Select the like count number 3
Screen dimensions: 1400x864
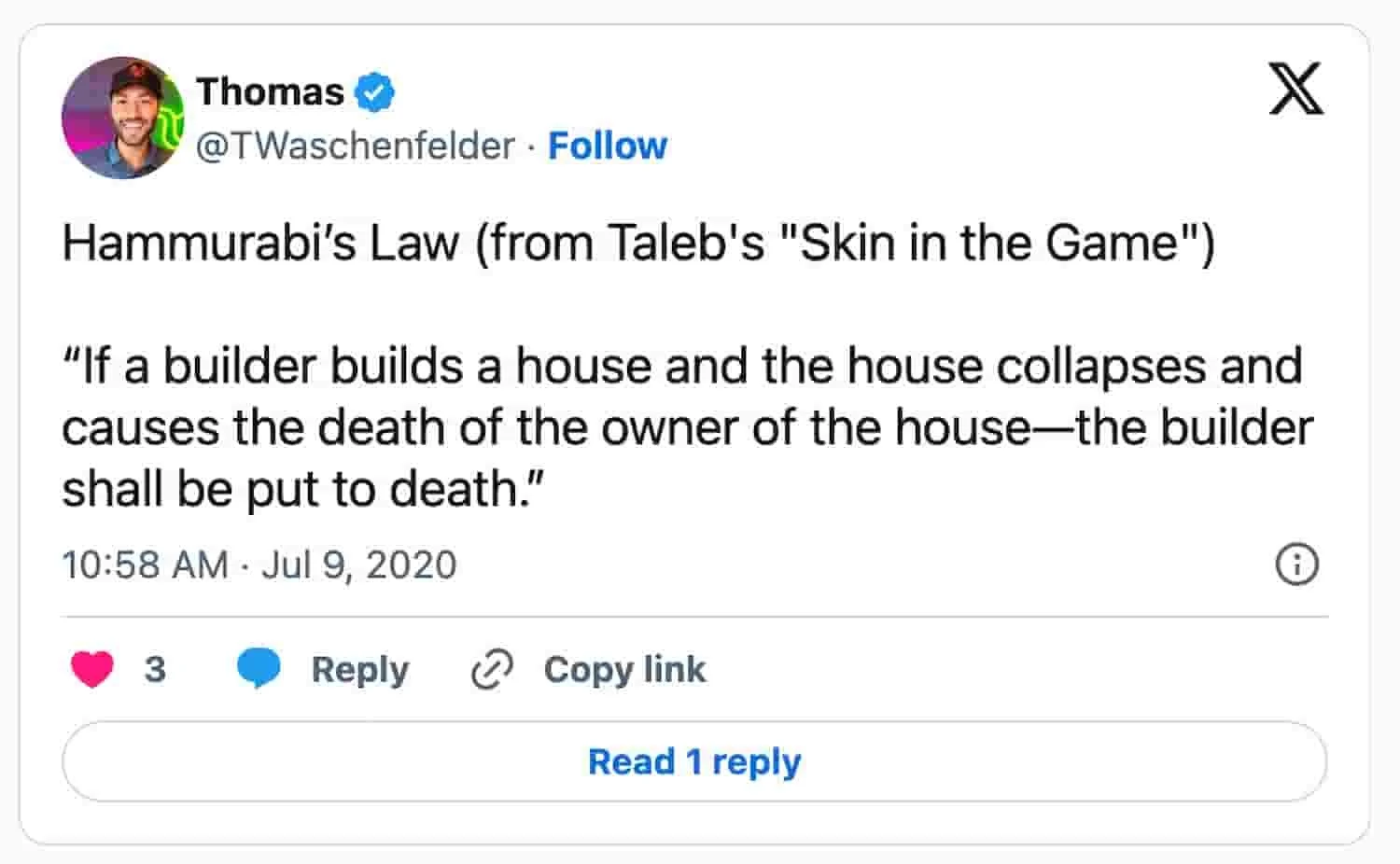point(155,669)
